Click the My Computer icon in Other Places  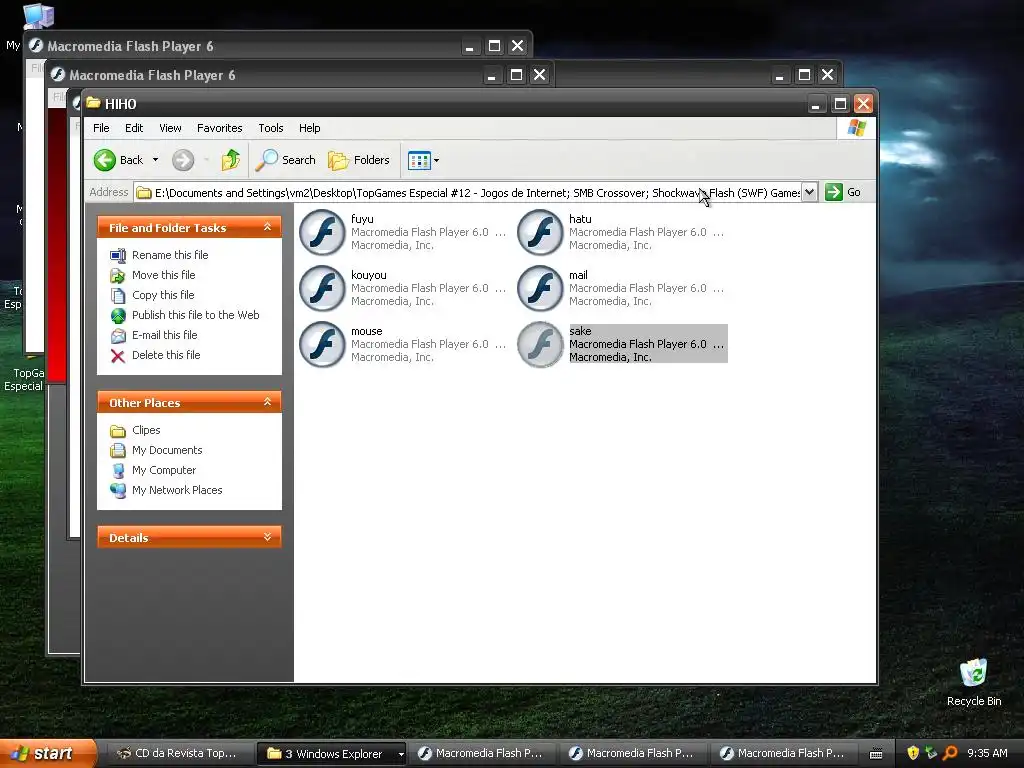pyautogui.click(x=118, y=470)
